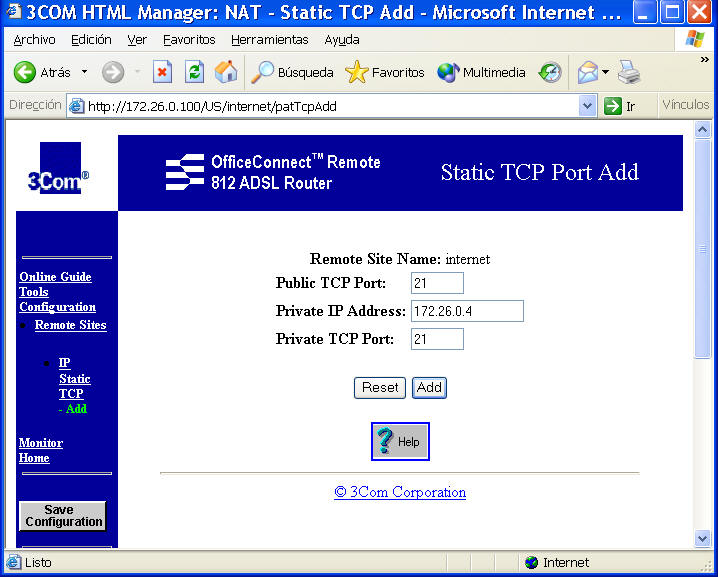Open the Configuration sidebar link

(58, 307)
